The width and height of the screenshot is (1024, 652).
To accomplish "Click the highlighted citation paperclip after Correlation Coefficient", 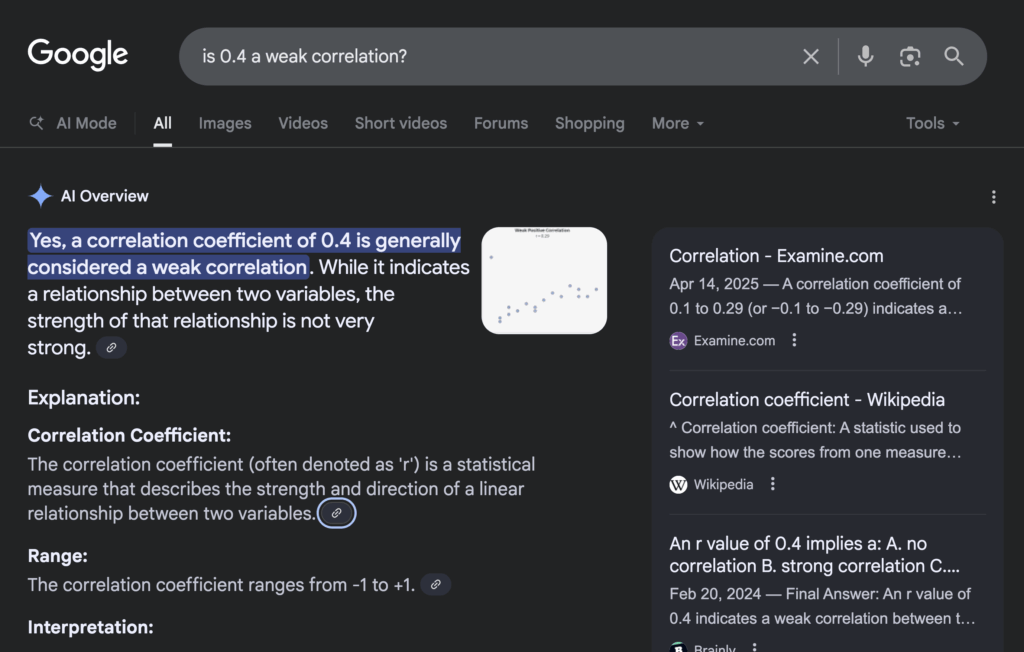I will coord(337,512).
